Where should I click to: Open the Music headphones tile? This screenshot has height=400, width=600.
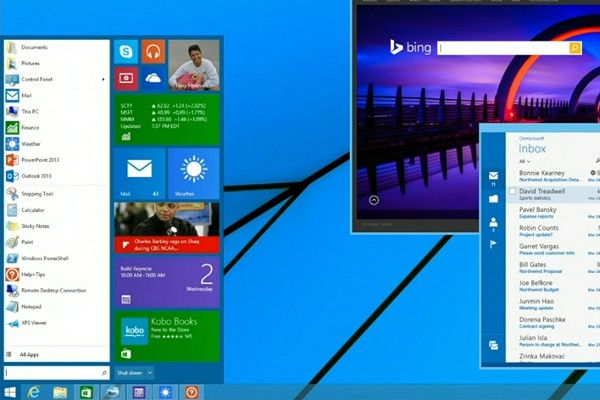pyautogui.click(x=153, y=52)
